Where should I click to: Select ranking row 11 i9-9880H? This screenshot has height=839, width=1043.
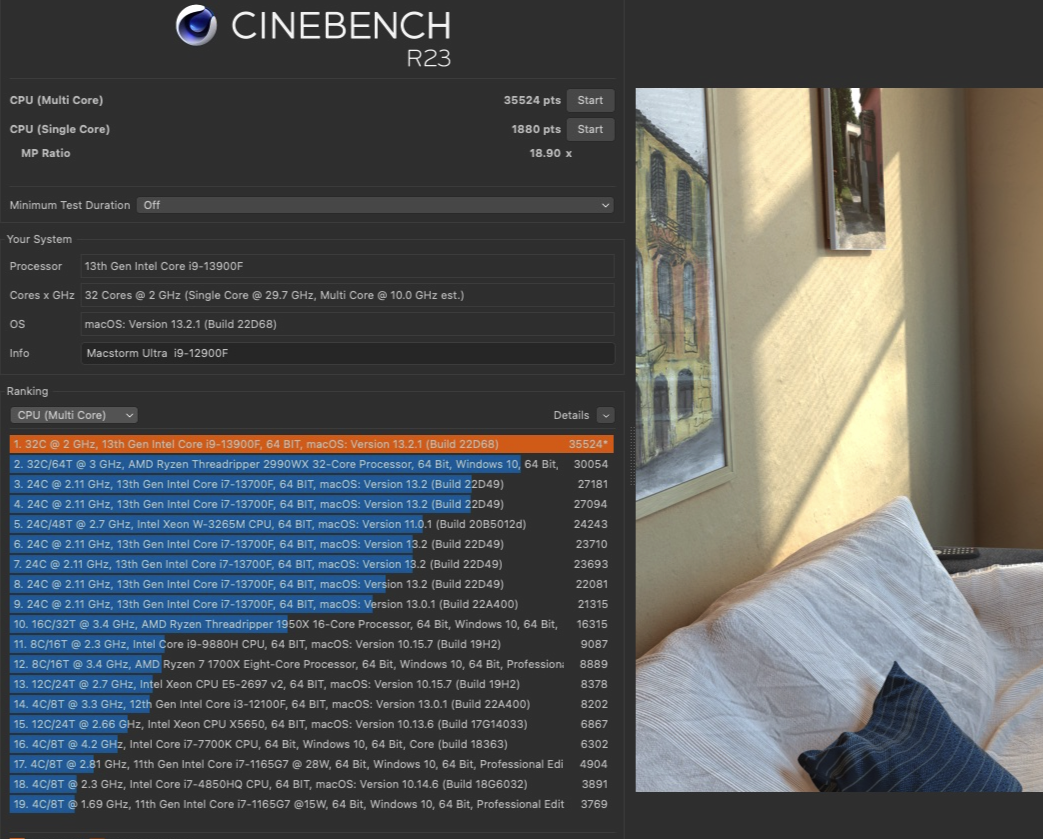(311, 644)
